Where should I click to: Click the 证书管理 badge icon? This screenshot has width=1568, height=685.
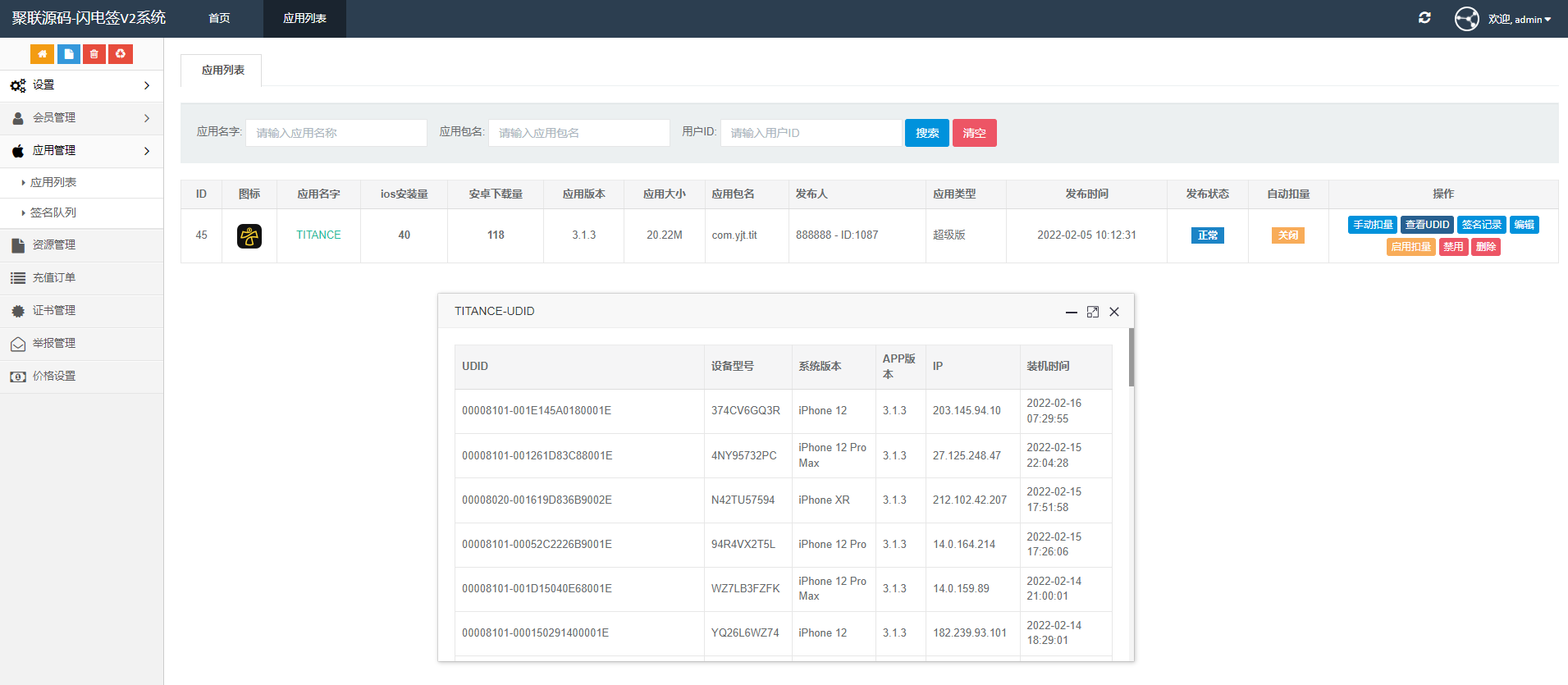18,311
